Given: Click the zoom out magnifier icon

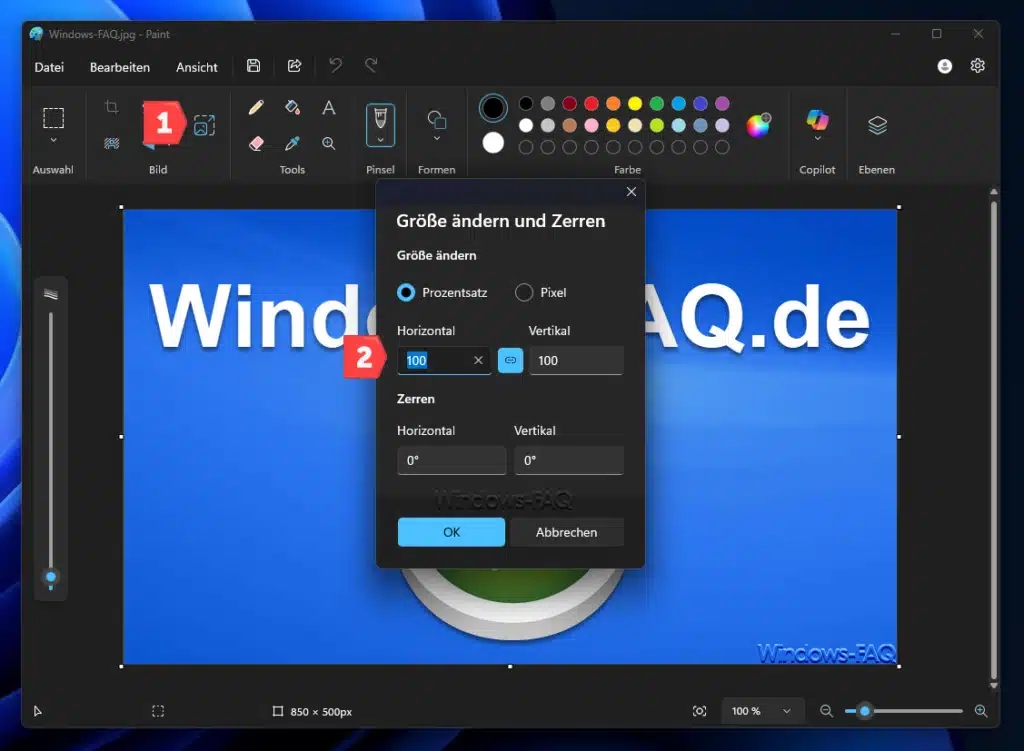Looking at the screenshot, I should click(x=826, y=711).
